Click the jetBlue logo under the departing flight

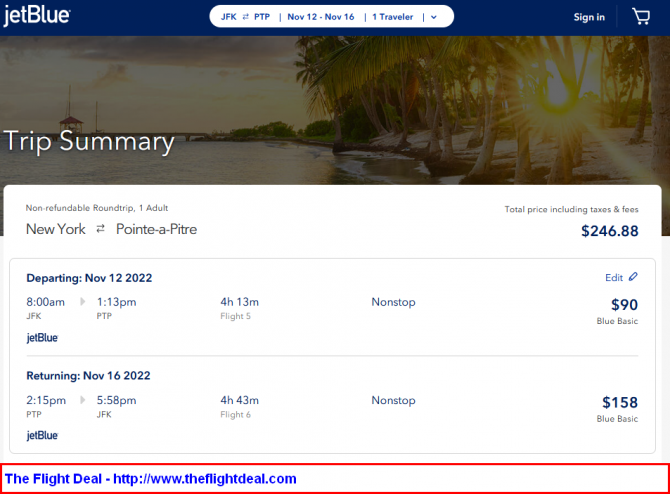click(x=42, y=338)
